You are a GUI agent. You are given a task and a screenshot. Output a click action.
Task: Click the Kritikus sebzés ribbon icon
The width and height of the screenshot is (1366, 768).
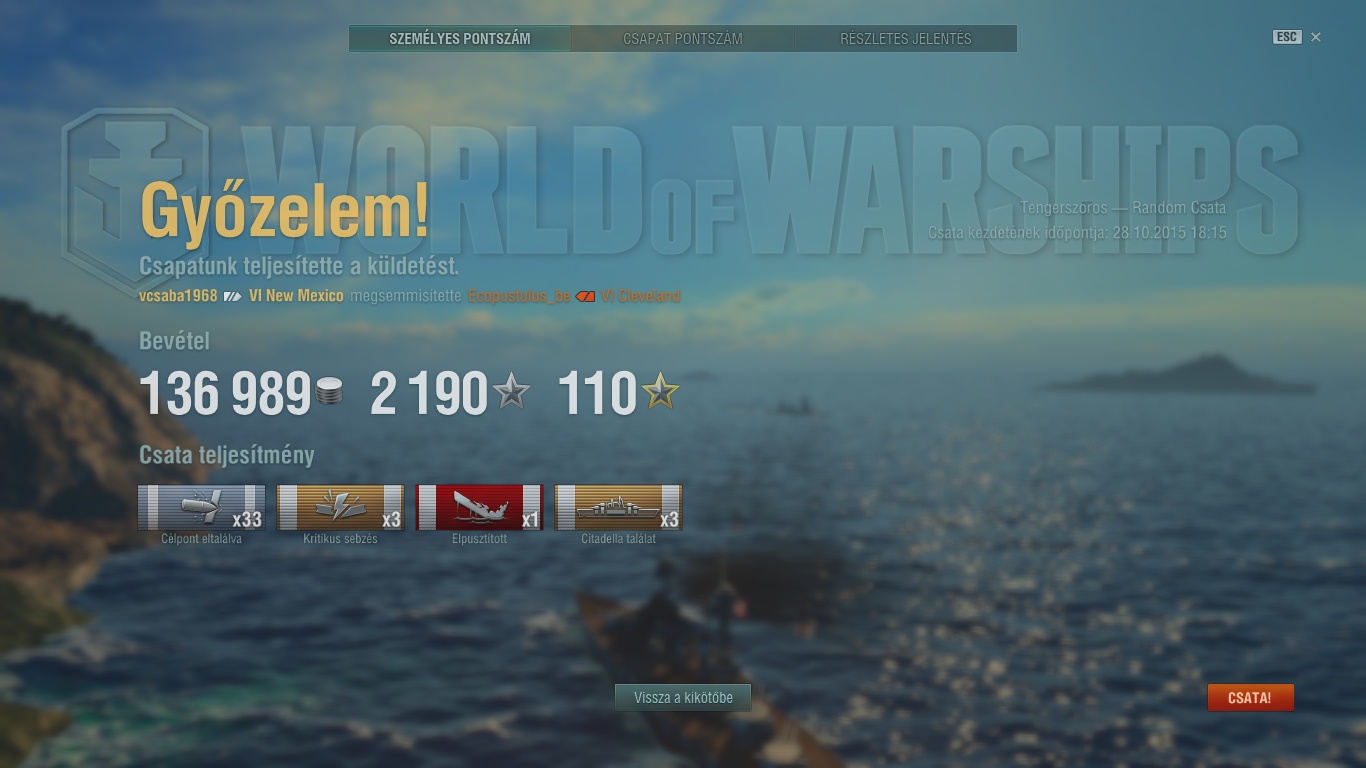point(340,507)
